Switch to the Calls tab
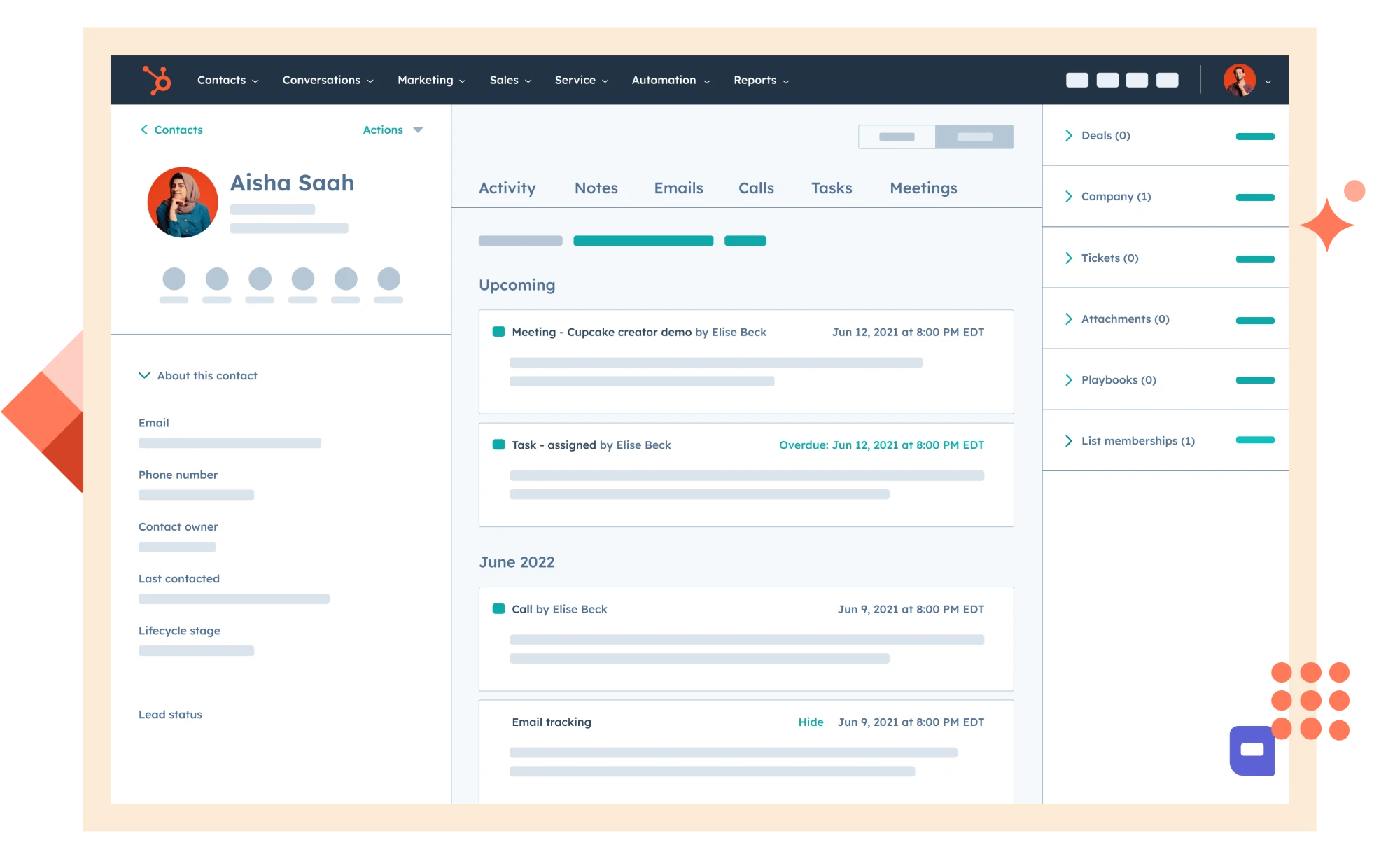1400x859 pixels. pyautogui.click(x=756, y=188)
